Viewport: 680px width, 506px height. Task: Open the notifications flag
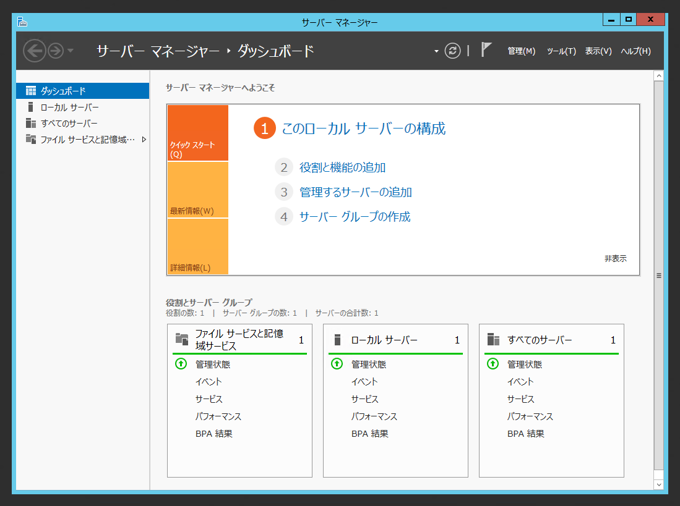(x=486, y=50)
